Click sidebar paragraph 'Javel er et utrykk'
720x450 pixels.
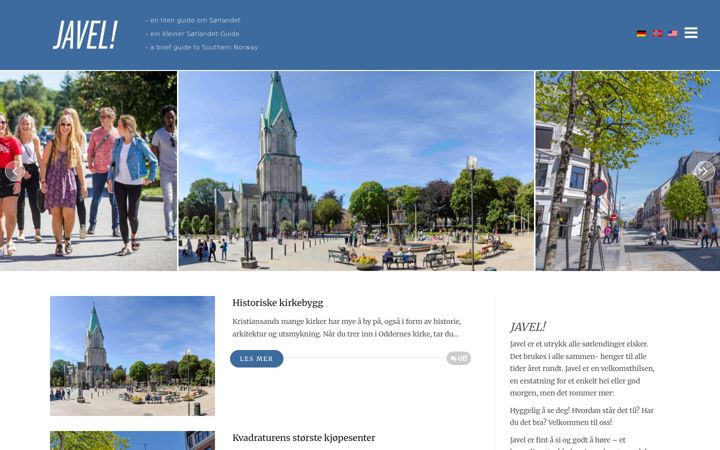coord(582,368)
